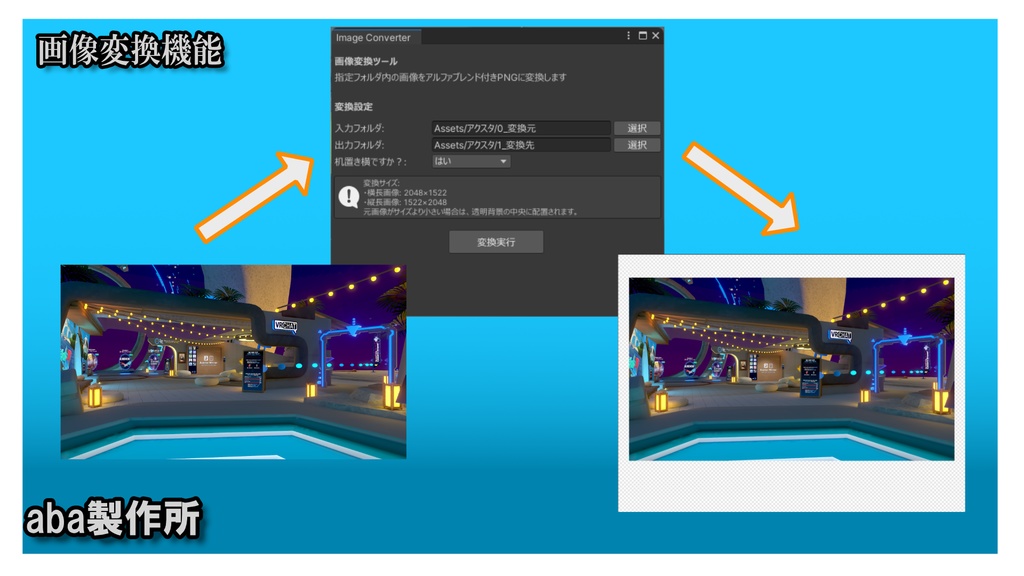This screenshot has height=576, width=1024.
Task: Close the Image Converter window
Action: click(655, 36)
